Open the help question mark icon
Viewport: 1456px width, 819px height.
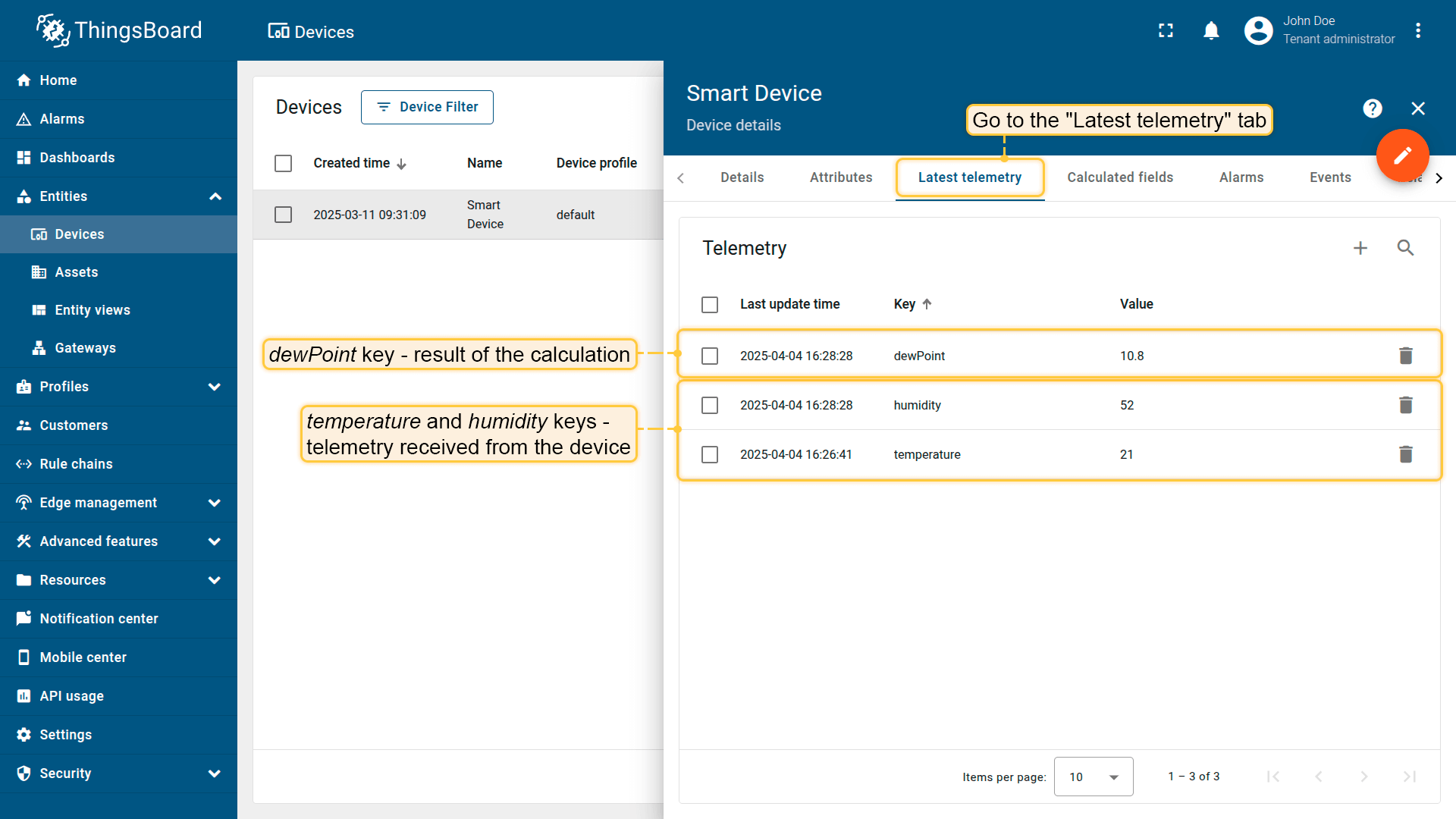click(1372, 108)
